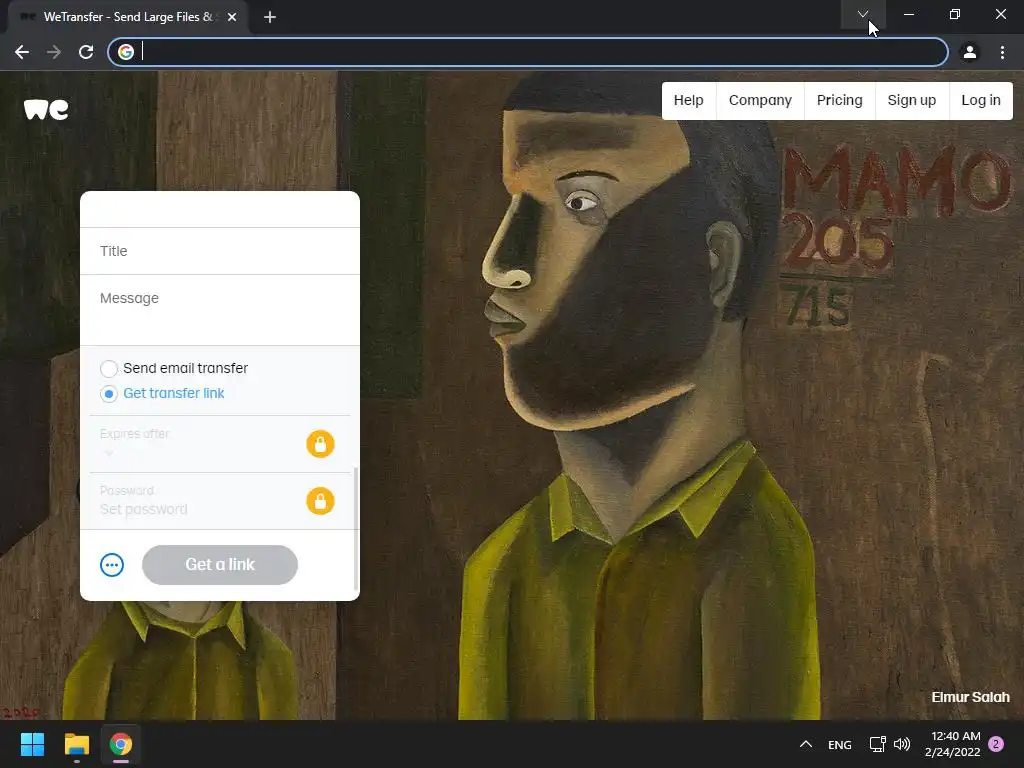
Task: Click the network icon in tray
Action: tap(877, 744)
